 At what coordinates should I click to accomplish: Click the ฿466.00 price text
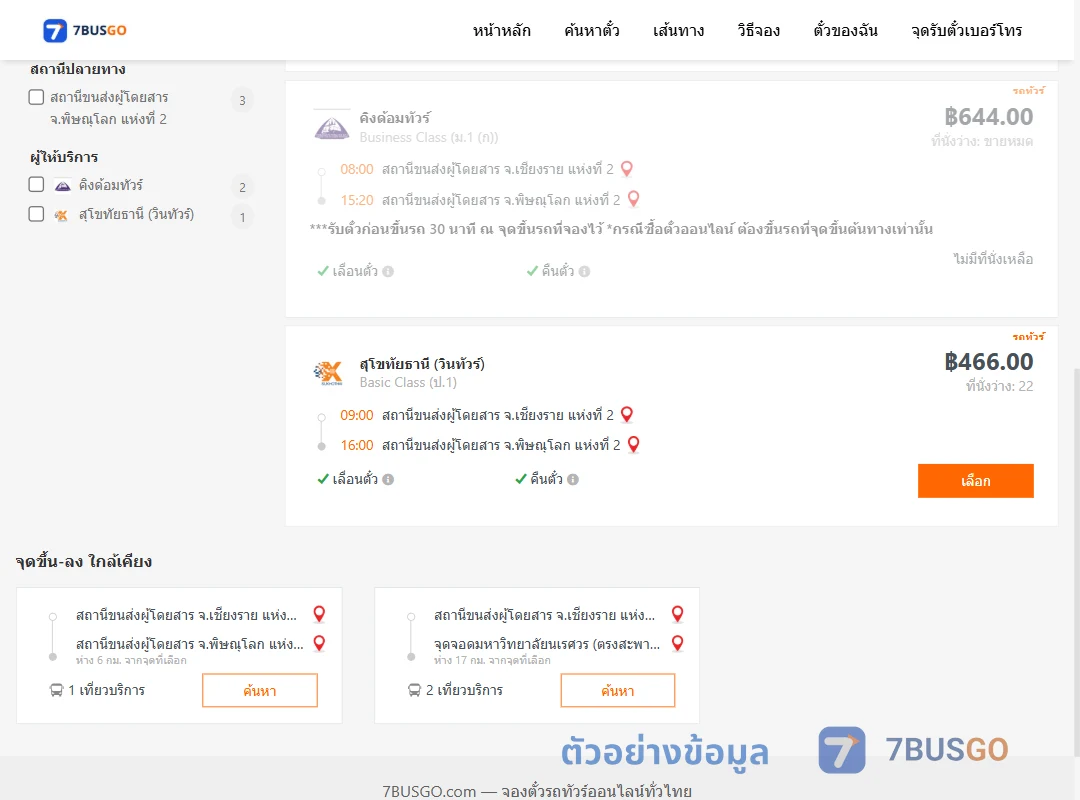point(988,362)
